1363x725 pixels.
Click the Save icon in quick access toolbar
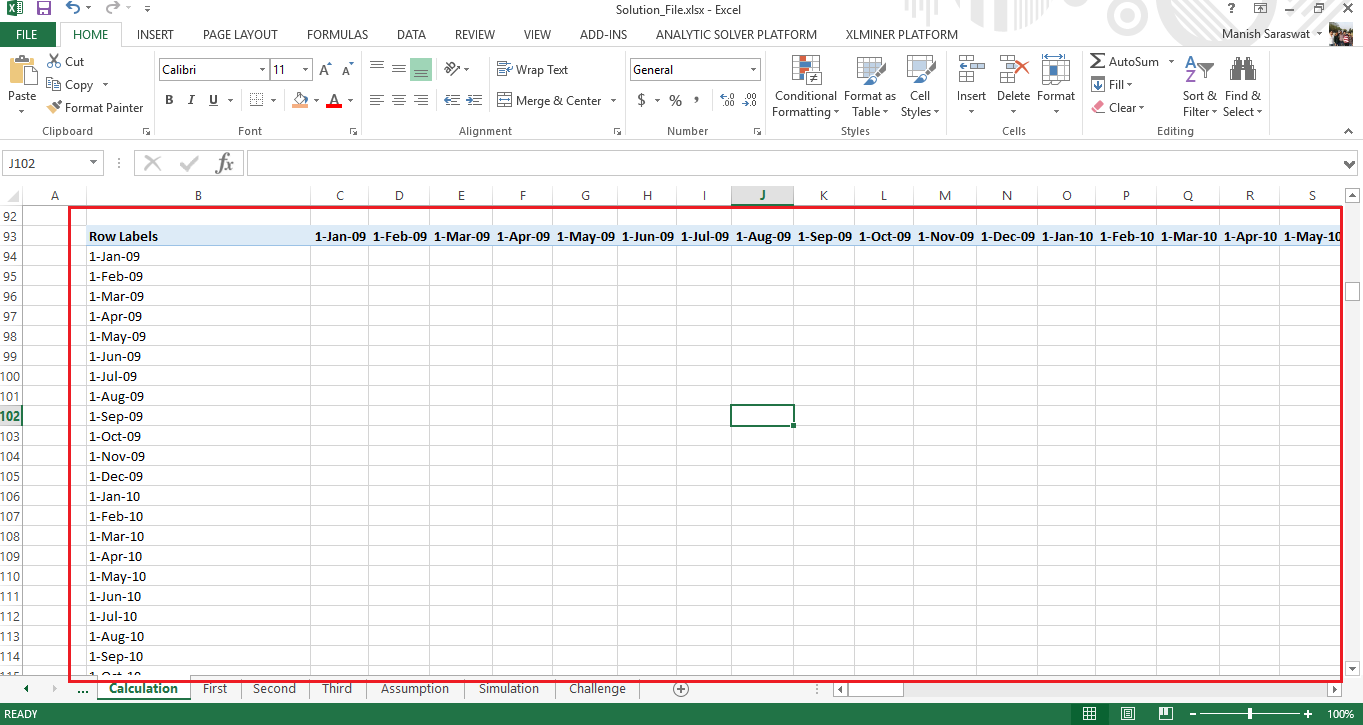tap(43, 9)
